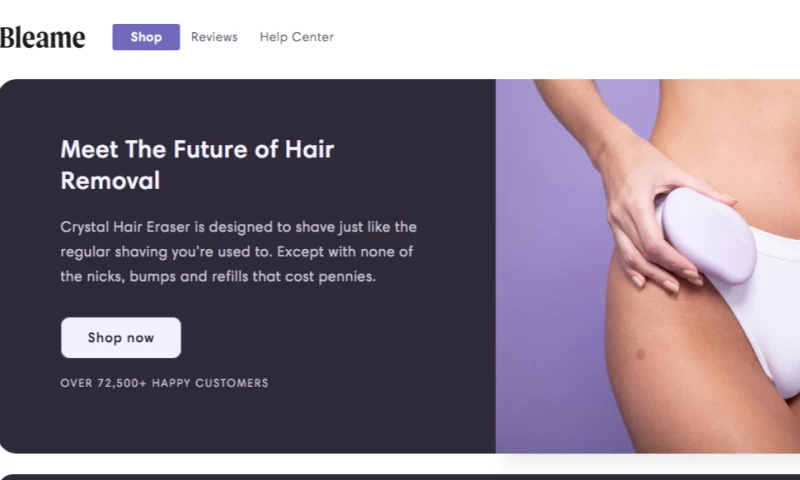This screenshot has height=480, width=800.
Task: Click 'Crystal Hair Eraser' in the description
Action: (125, 227)
